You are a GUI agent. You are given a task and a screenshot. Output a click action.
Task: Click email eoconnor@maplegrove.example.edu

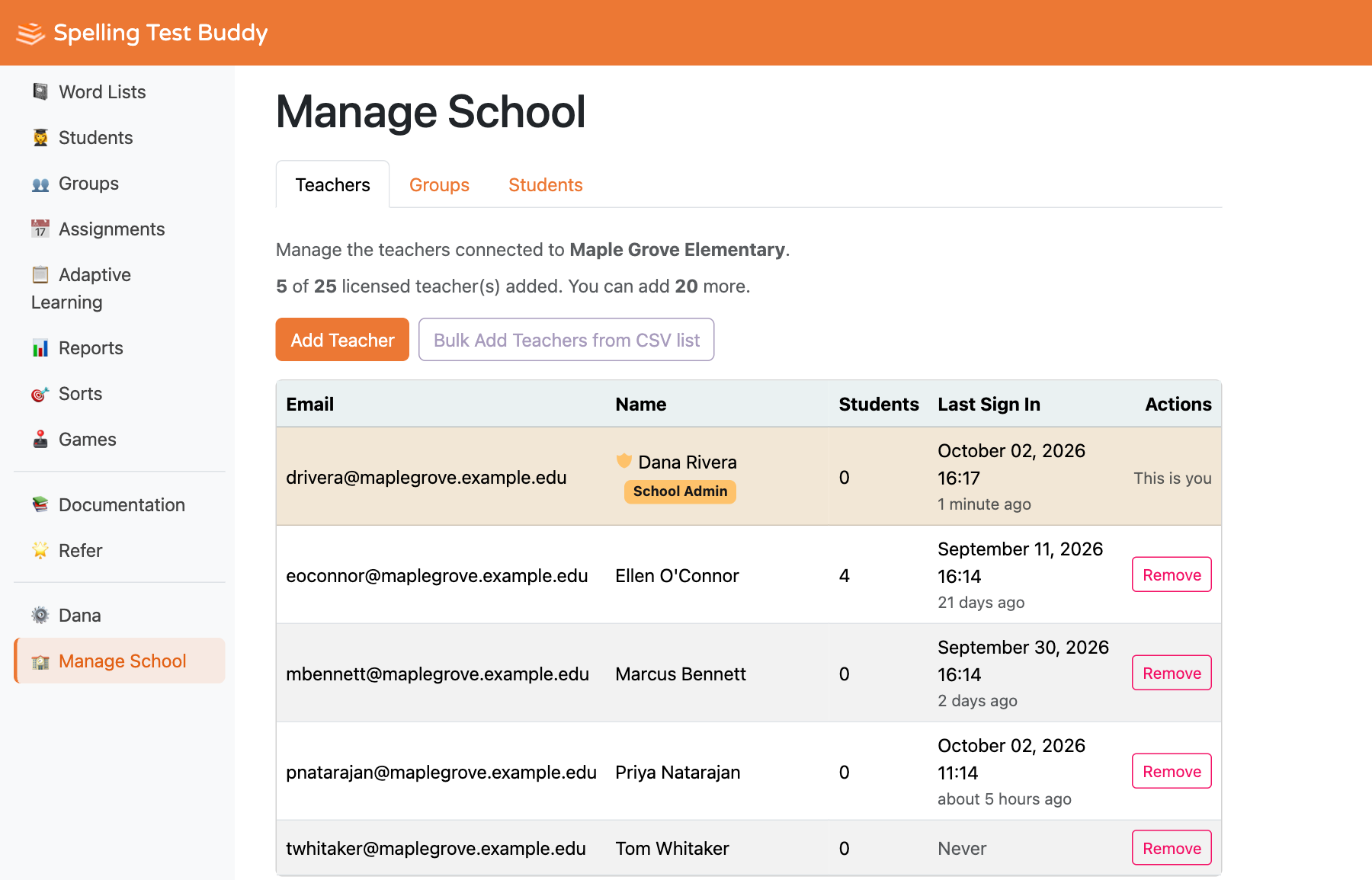coord(437,575)
